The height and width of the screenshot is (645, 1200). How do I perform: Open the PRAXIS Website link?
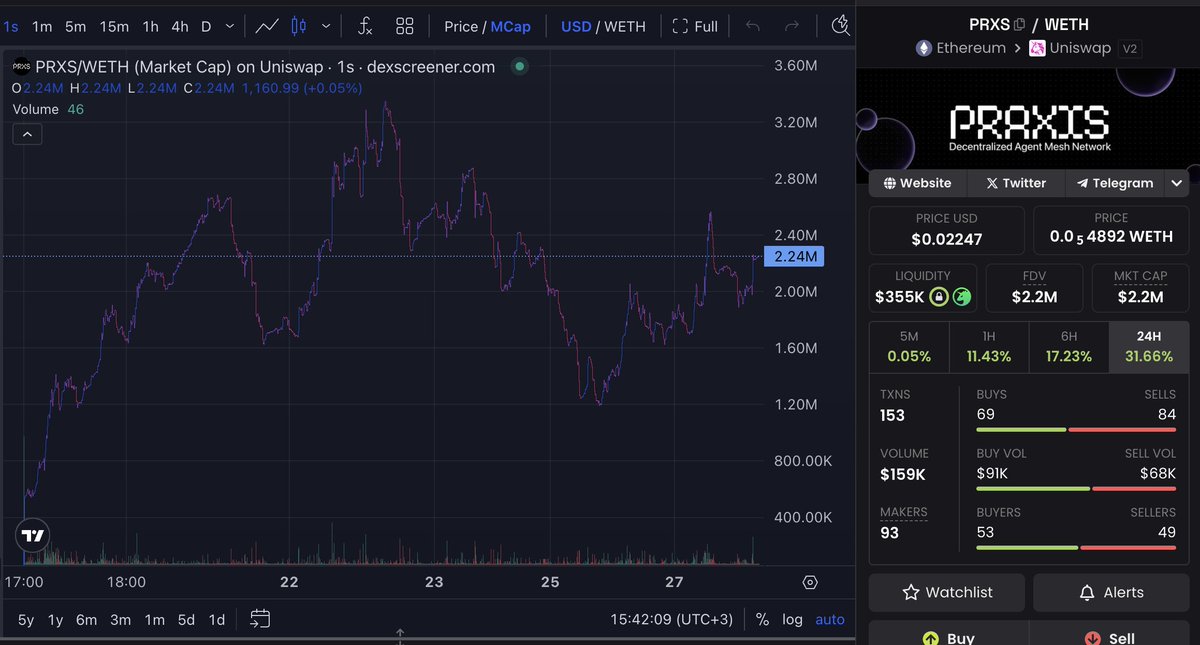pos(917,183)
